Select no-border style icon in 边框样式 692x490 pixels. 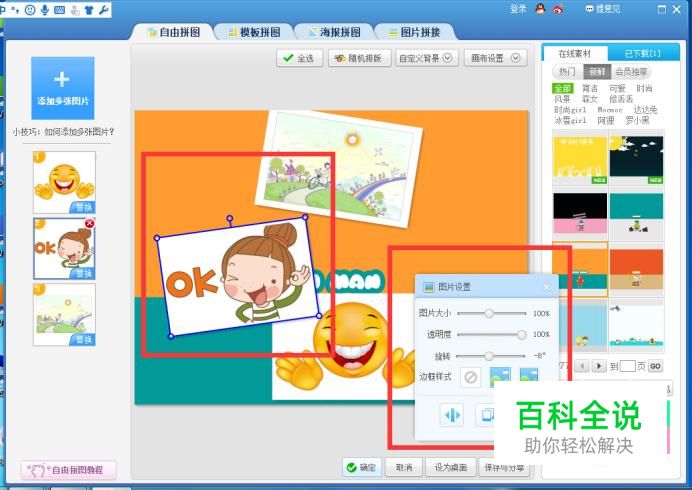click(x=470, y=377)
